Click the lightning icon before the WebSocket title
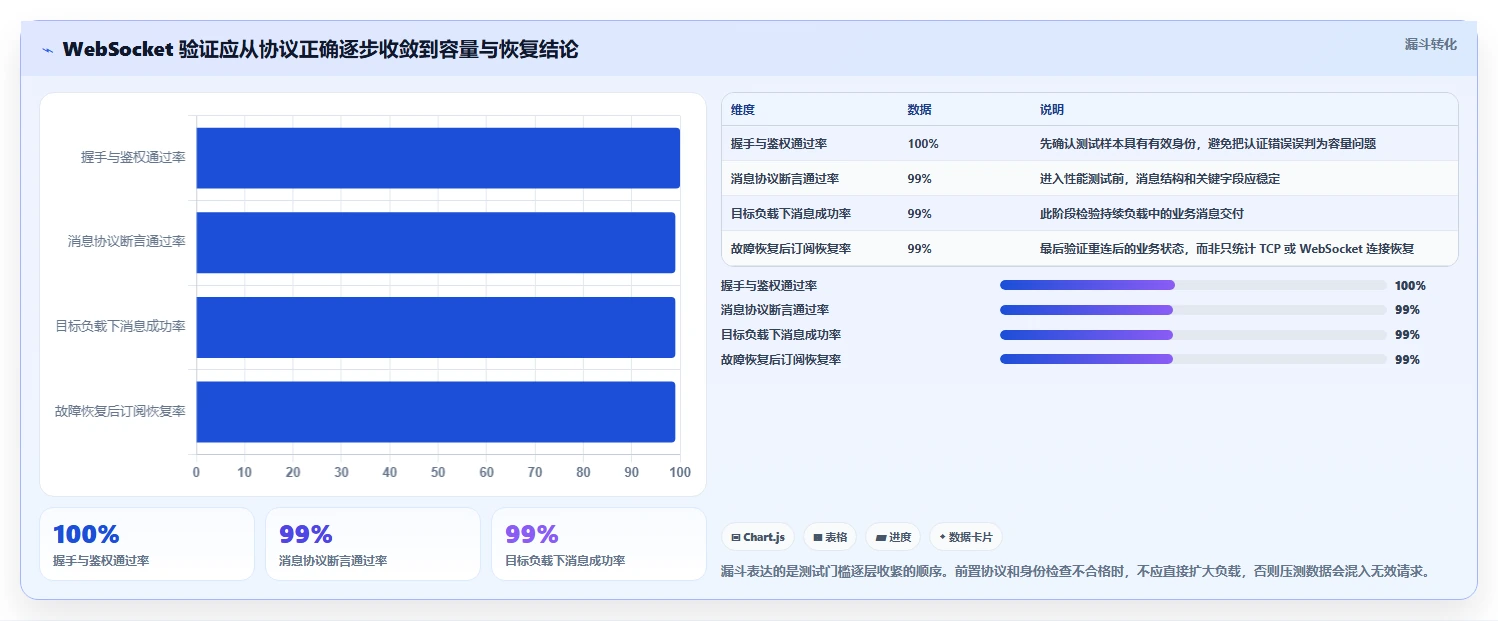1498x621 pixels. [48, 50]
